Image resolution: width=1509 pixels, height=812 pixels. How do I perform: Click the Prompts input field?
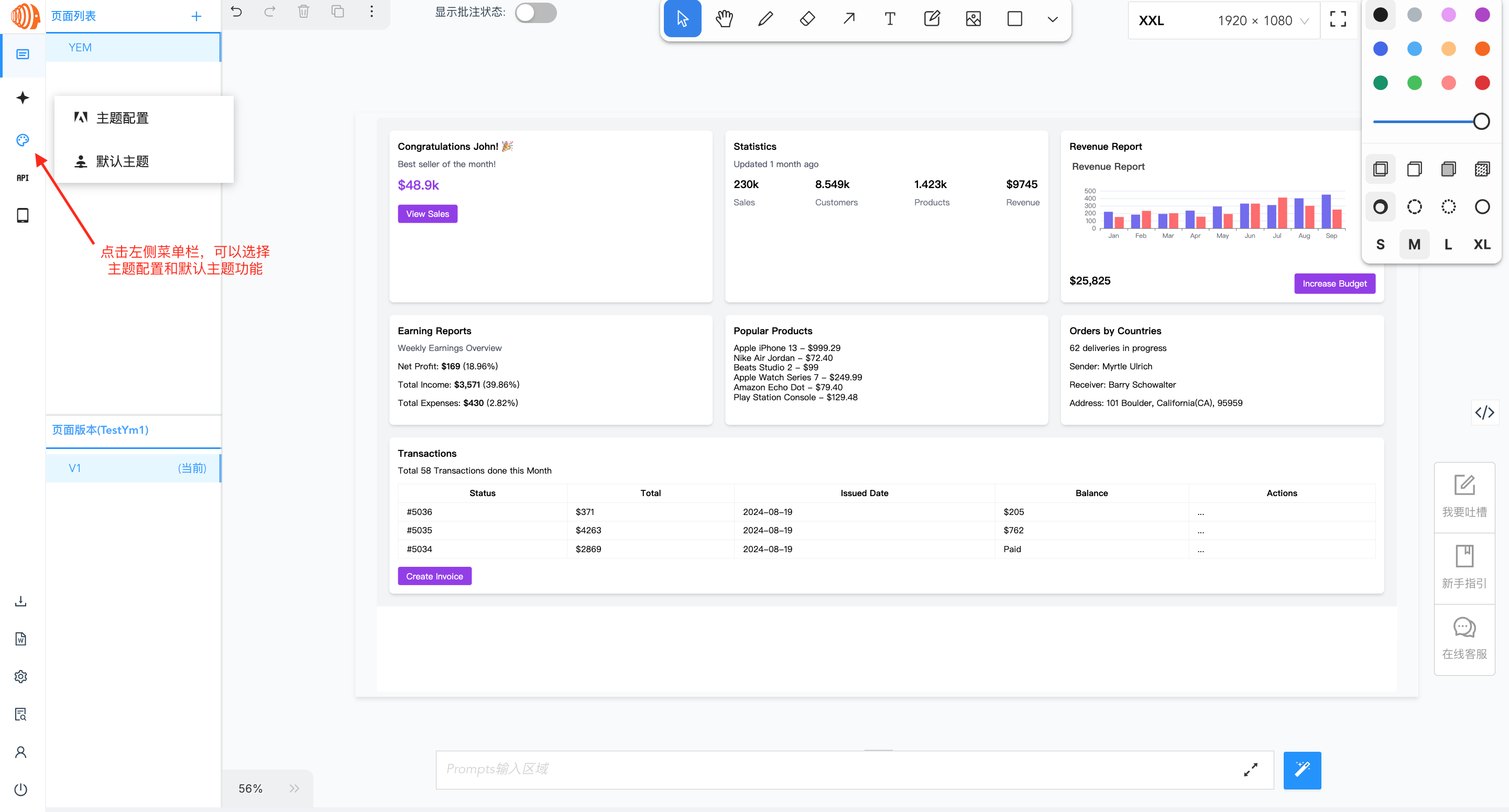click(x=838, y=770)
